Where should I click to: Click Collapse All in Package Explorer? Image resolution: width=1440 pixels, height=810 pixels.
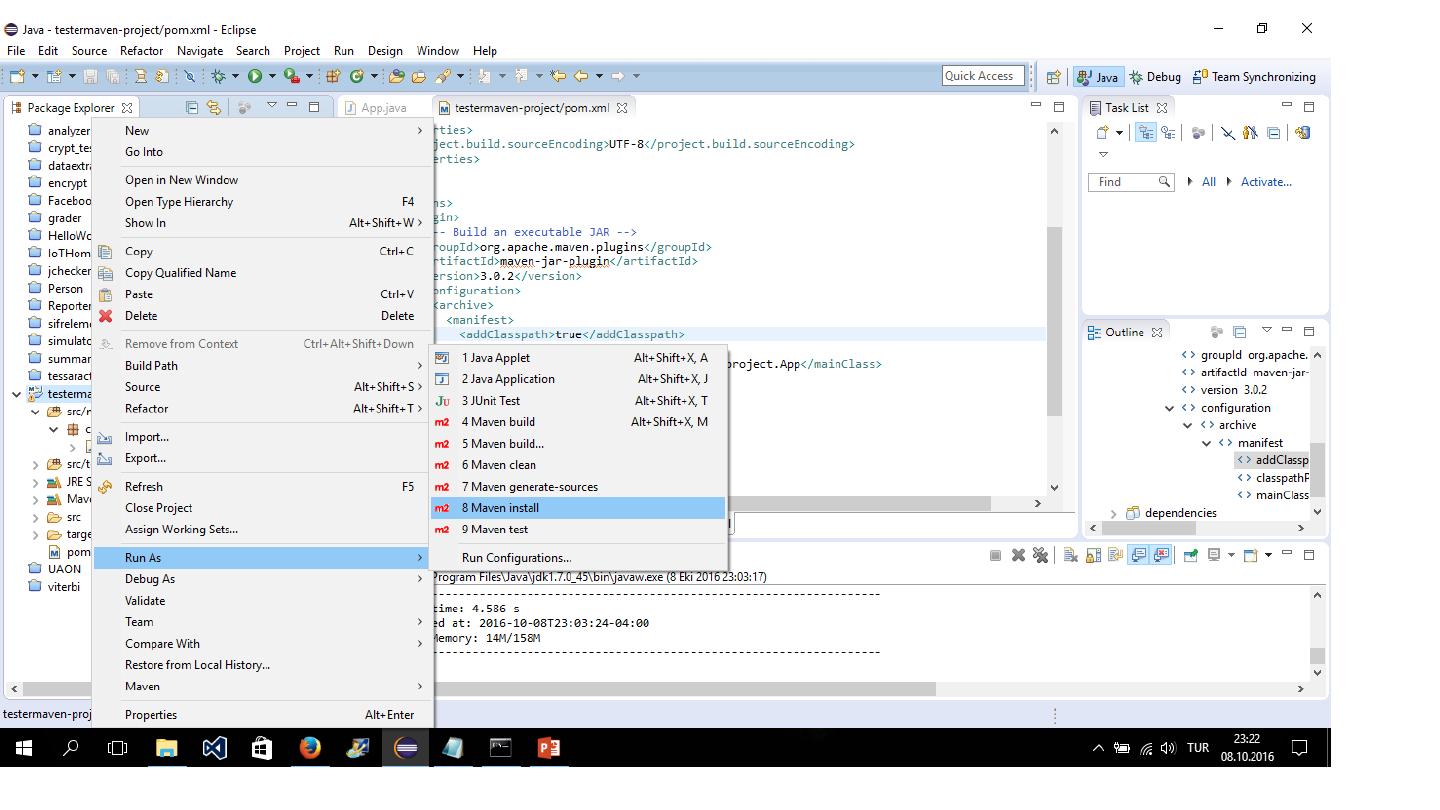click(x=192, y=107)
